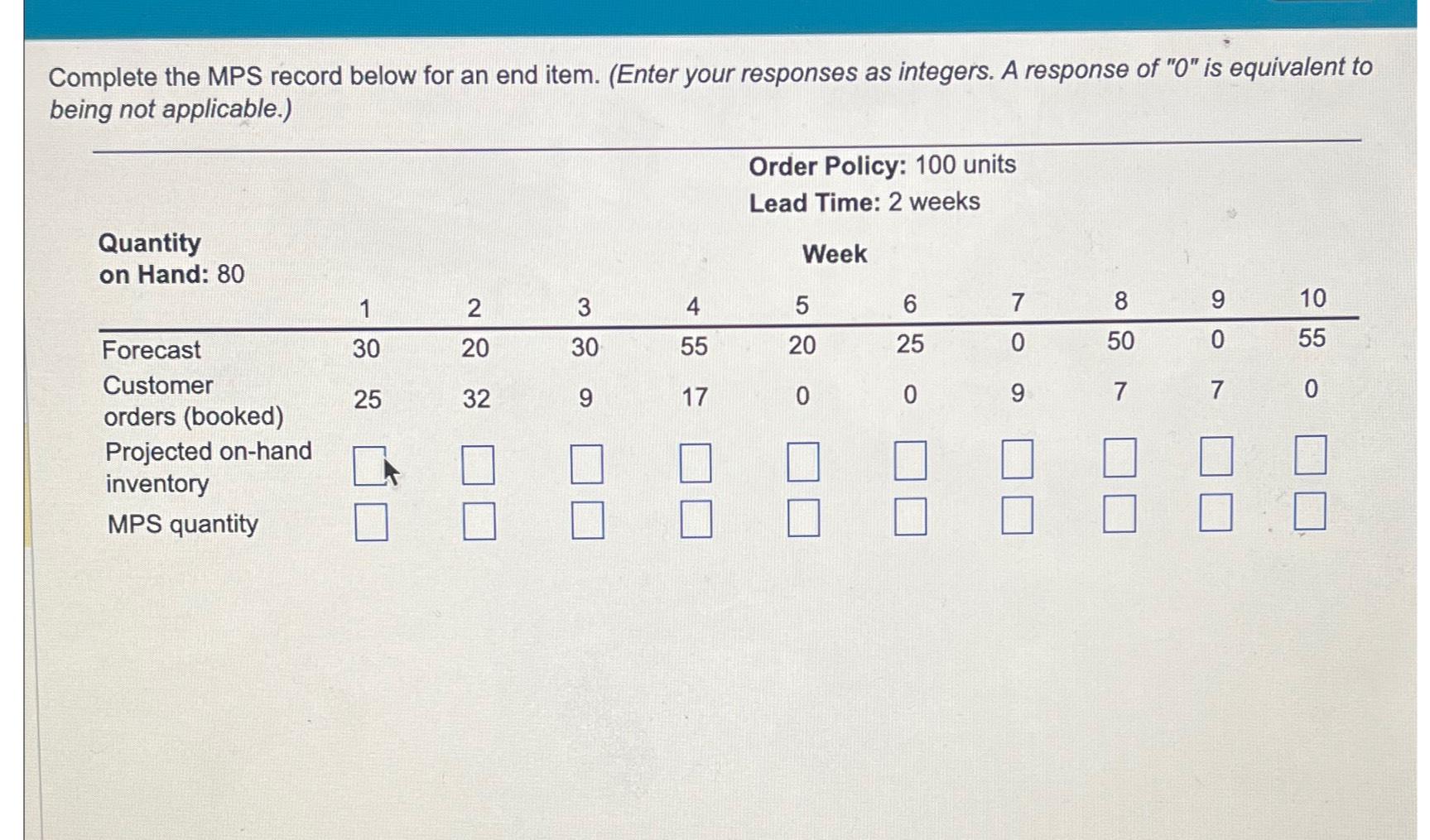Click the MPS quantity box for week 1
This screenshot has height=840, width=1430.
[x=368, y=522]
